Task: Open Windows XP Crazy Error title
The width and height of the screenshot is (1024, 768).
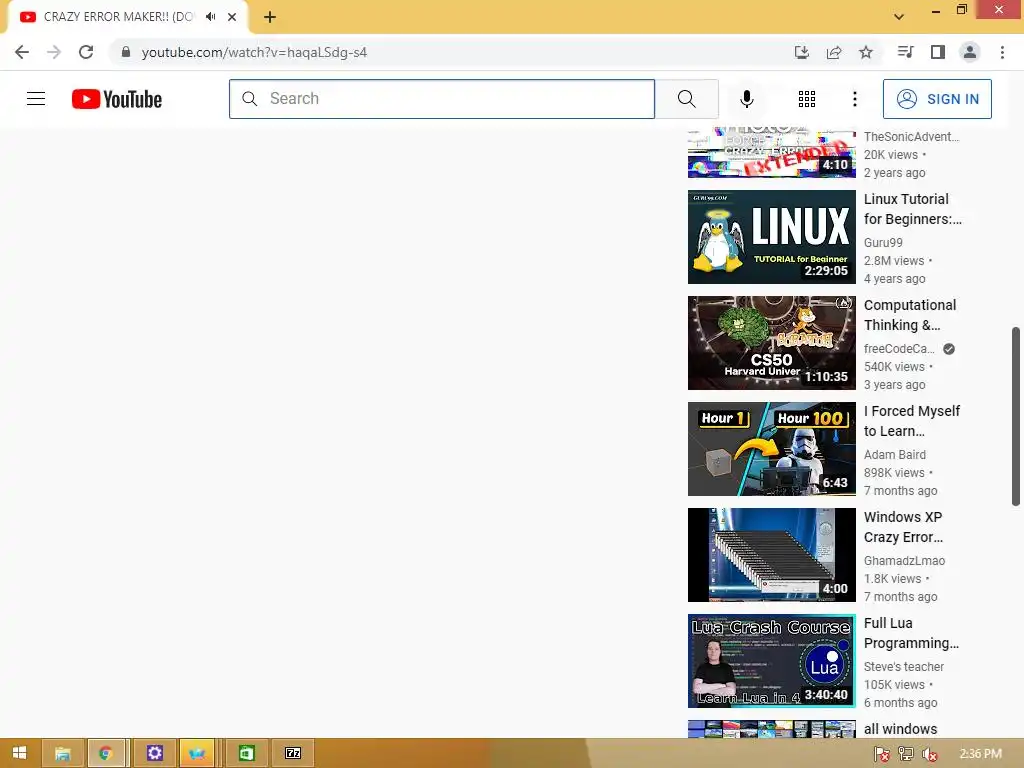Action: (903, 527)
